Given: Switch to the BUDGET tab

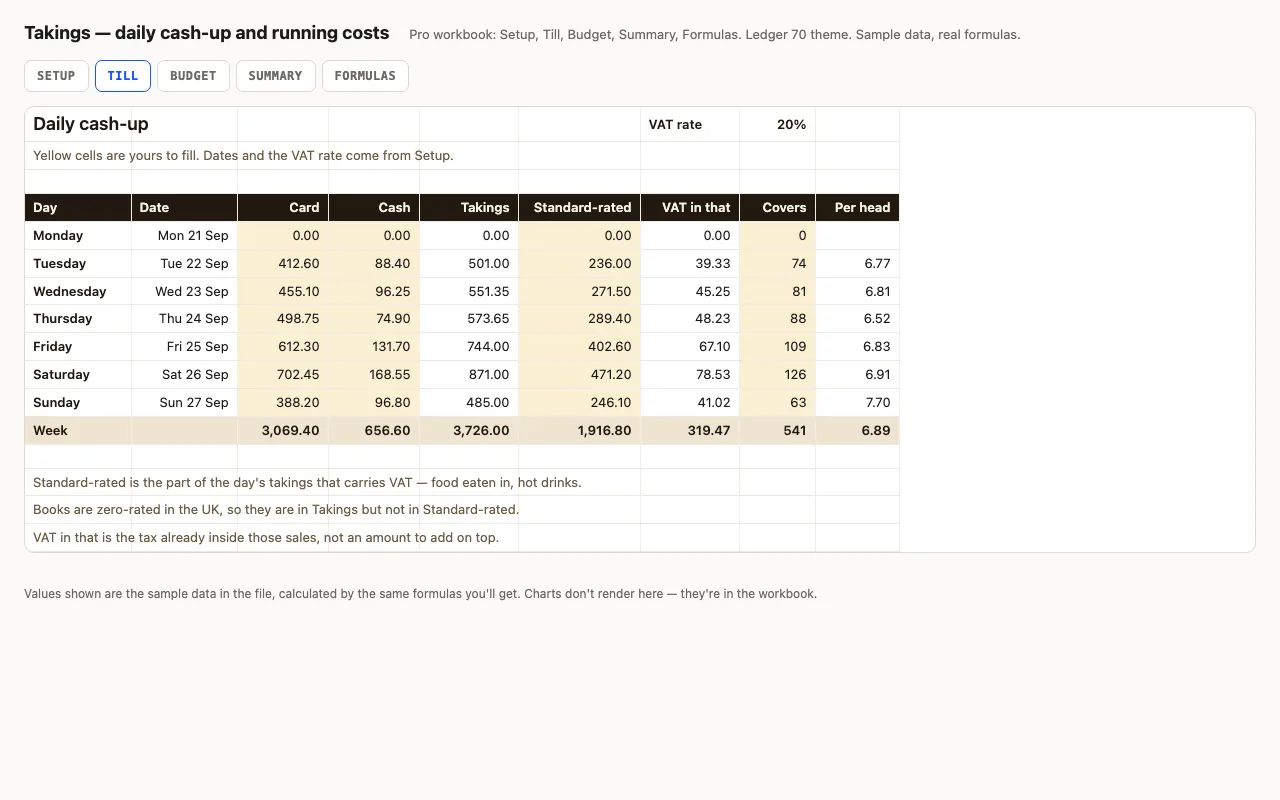Looking at the screenshot, I should click(193, 76).
